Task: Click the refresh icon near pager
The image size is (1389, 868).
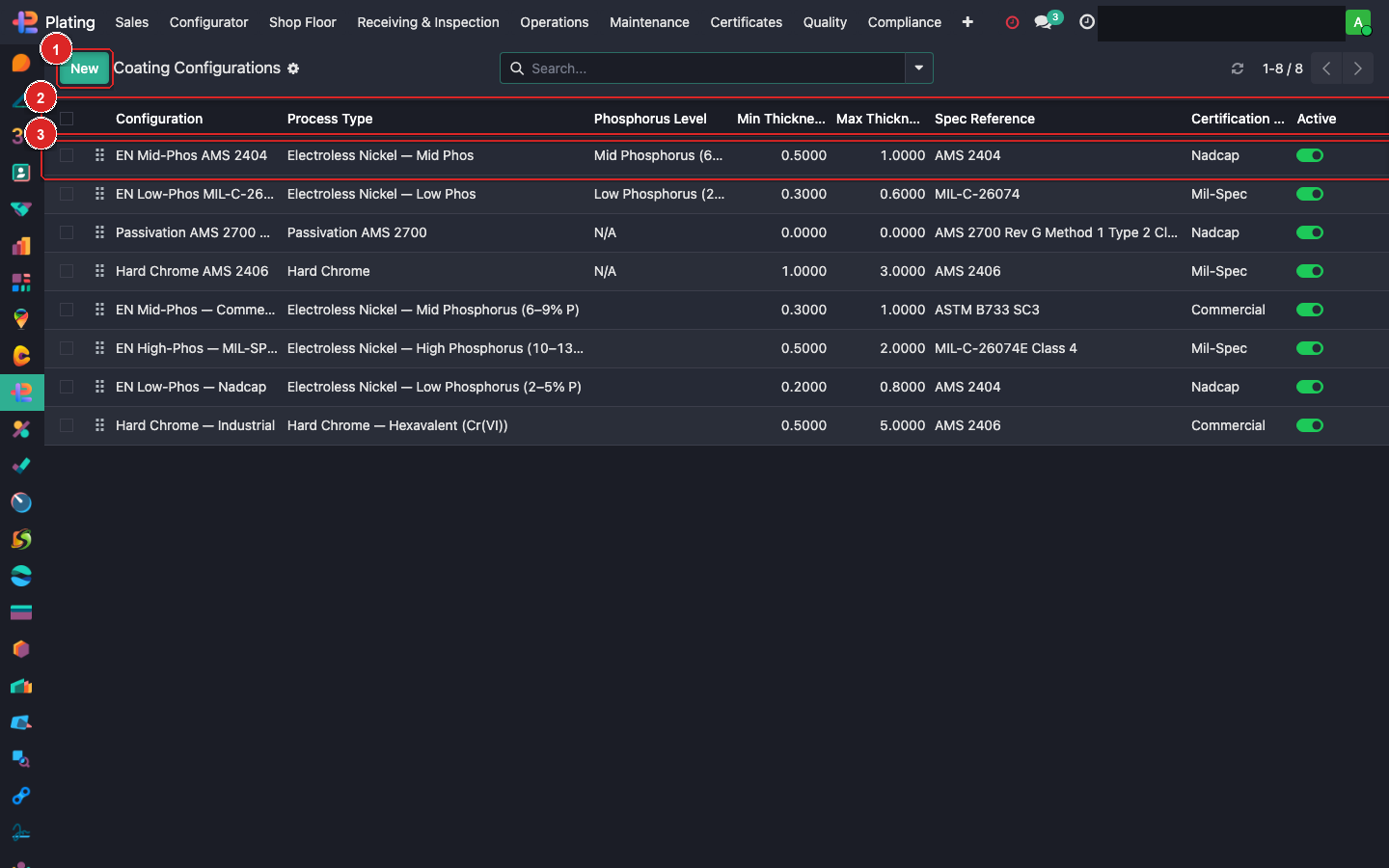Action: click(1238, 68)
